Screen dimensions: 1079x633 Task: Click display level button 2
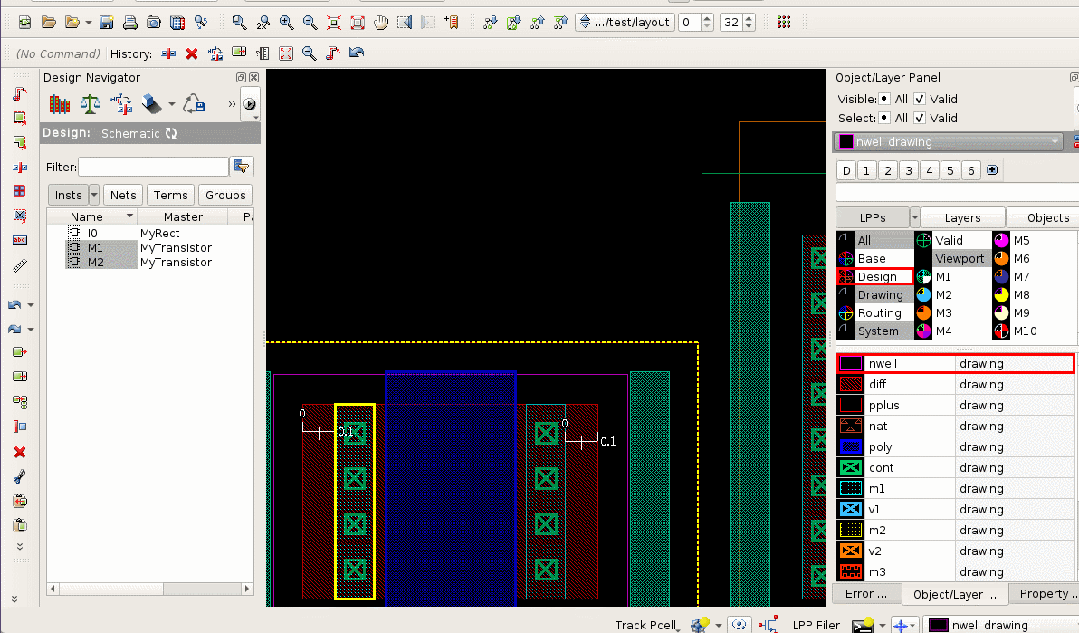(888, 171)
